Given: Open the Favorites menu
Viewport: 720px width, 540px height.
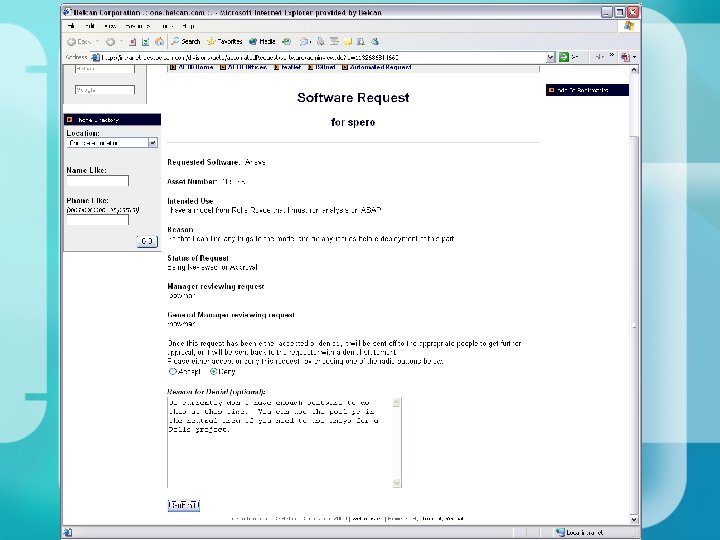Looking at the screenshot, I should point(138,26).
